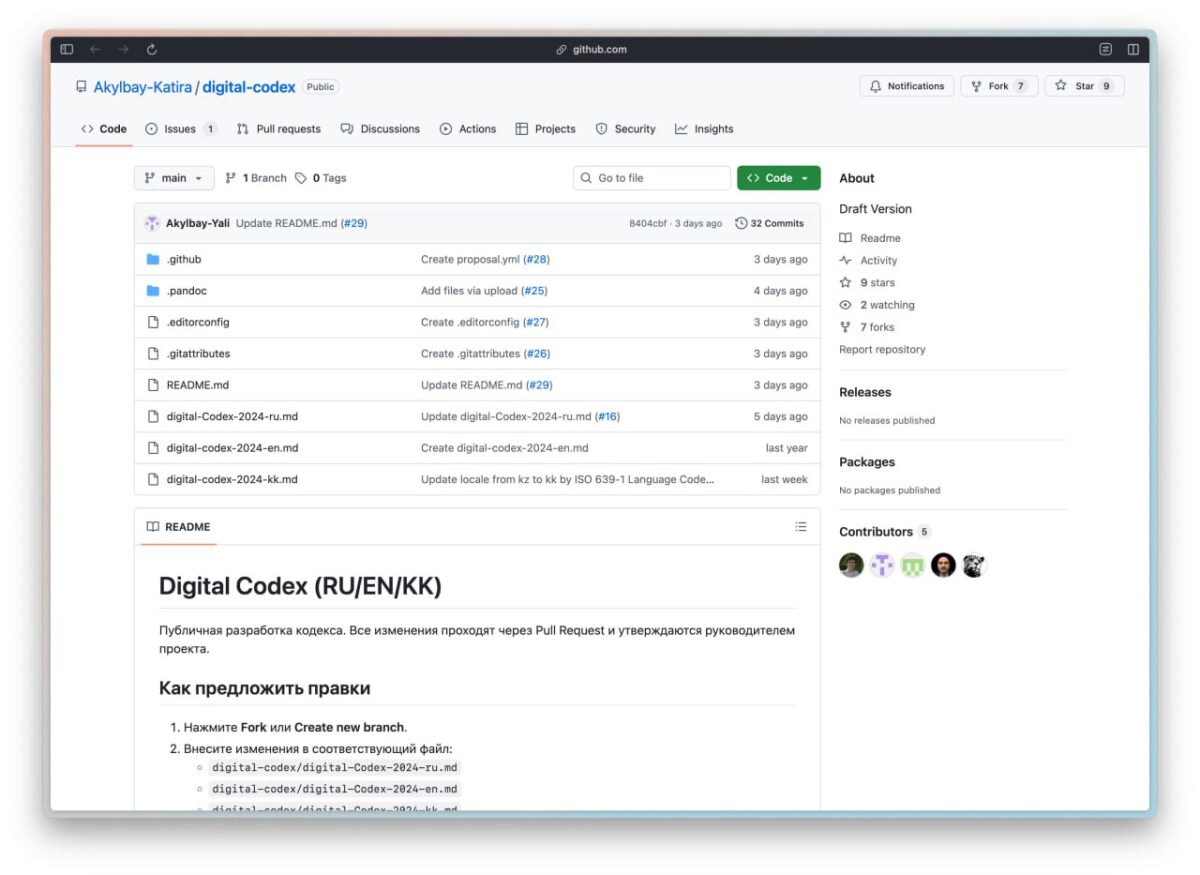Open commit history via the 32 Commits clock icon

pyautogui.click(x=739, y=222)
